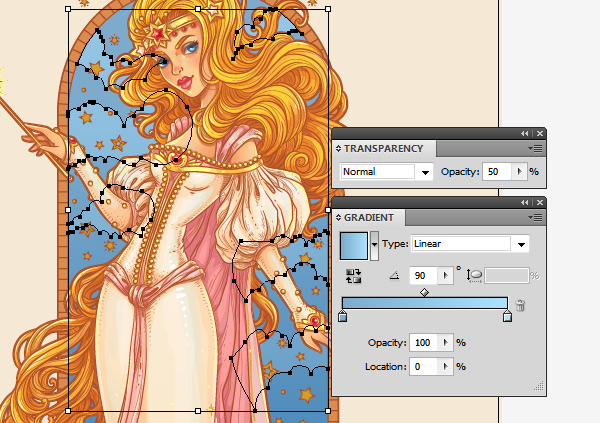
Task: Click the delete gradient stop trash icon
Action: point(520,305)
